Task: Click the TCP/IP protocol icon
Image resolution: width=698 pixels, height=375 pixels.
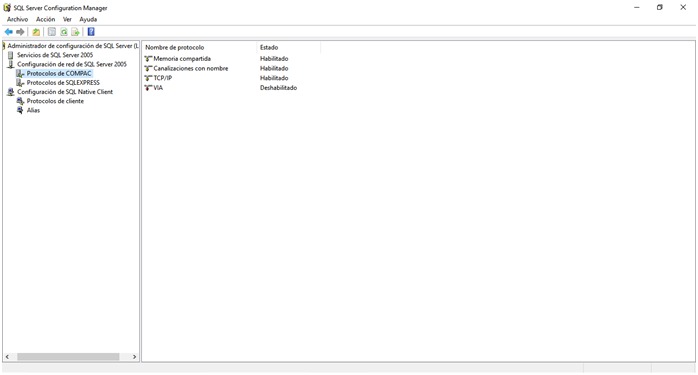Action: click(x=148, y=78)
